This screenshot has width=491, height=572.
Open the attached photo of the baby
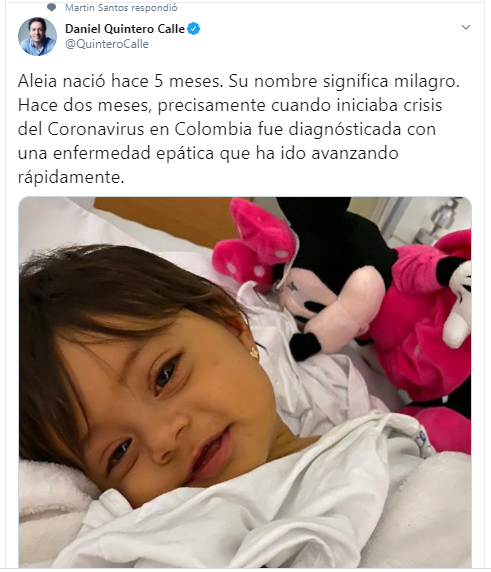tap(245, 382)
